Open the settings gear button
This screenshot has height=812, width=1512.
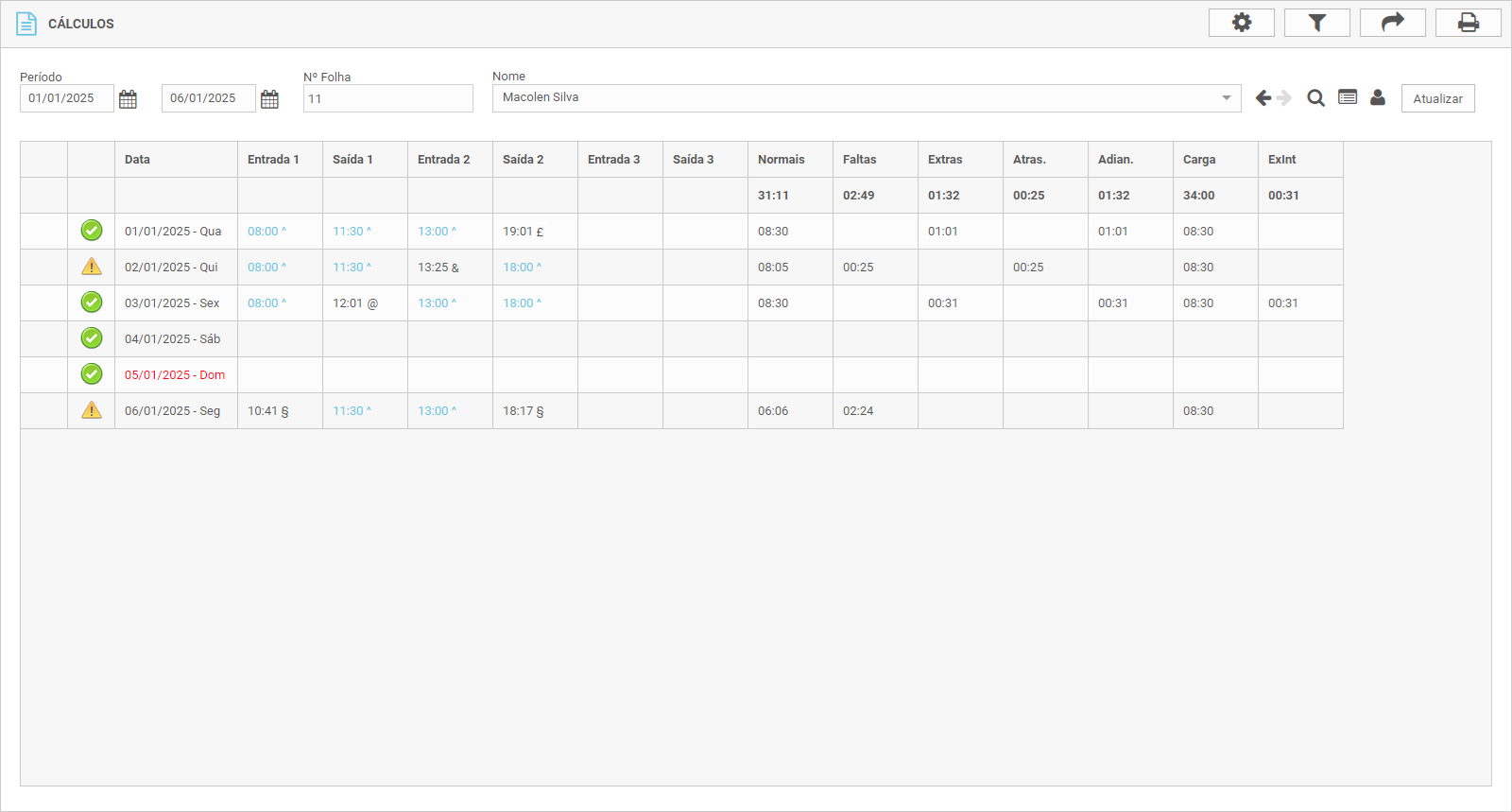(x=1241, y=23)
